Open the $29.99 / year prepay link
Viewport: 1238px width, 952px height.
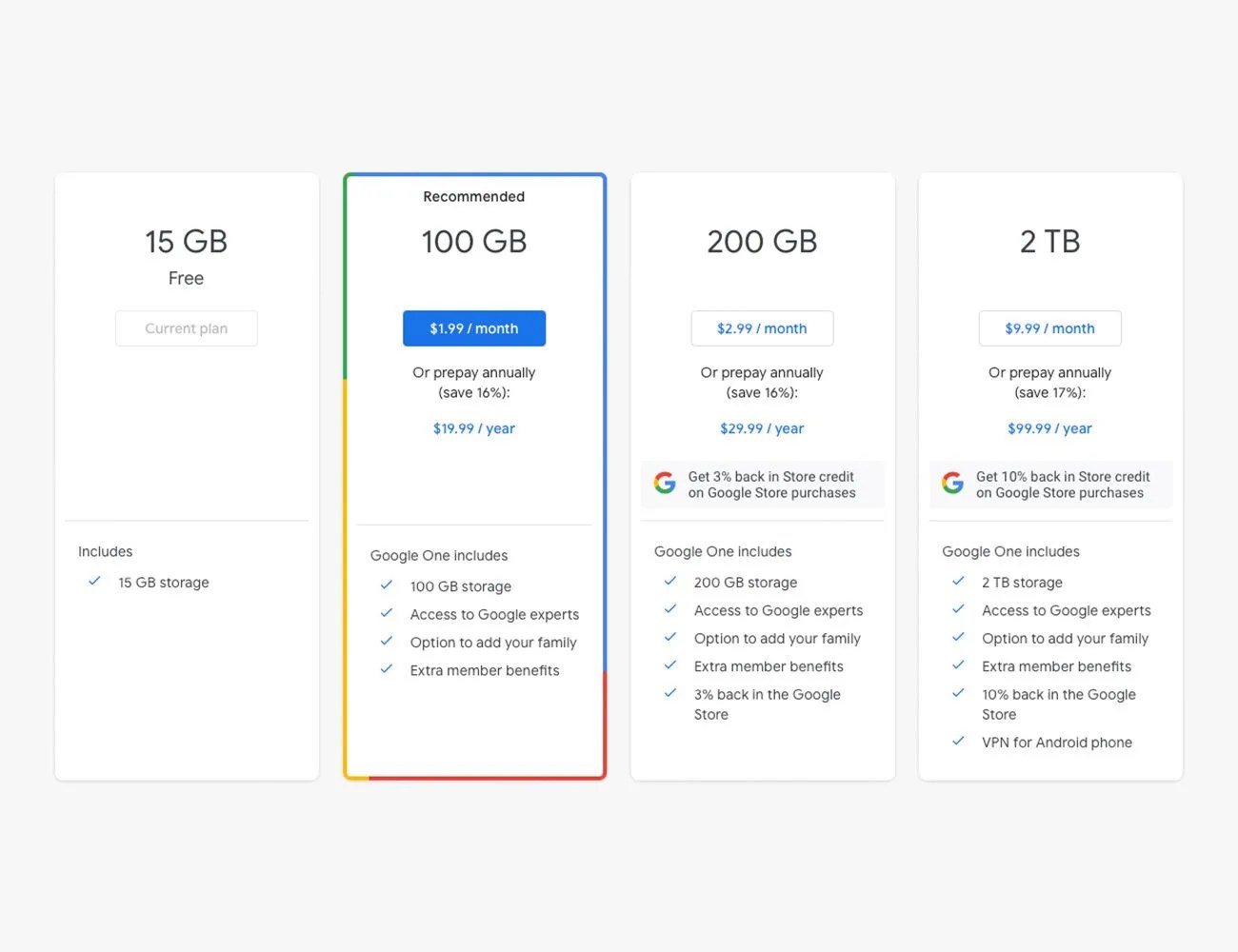pyautogui.click(x=762, y=428)
